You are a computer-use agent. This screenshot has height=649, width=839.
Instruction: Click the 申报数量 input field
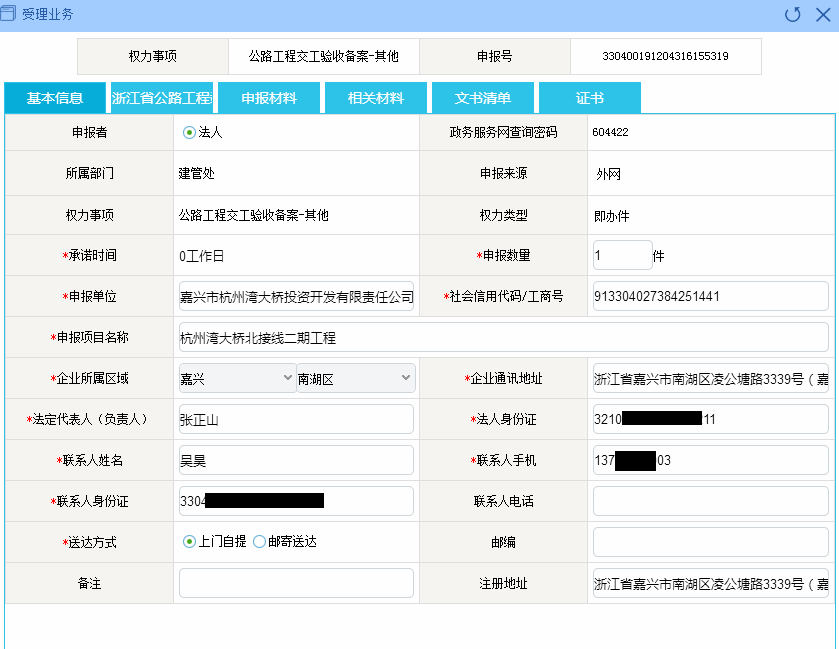[x=622, y=255]
